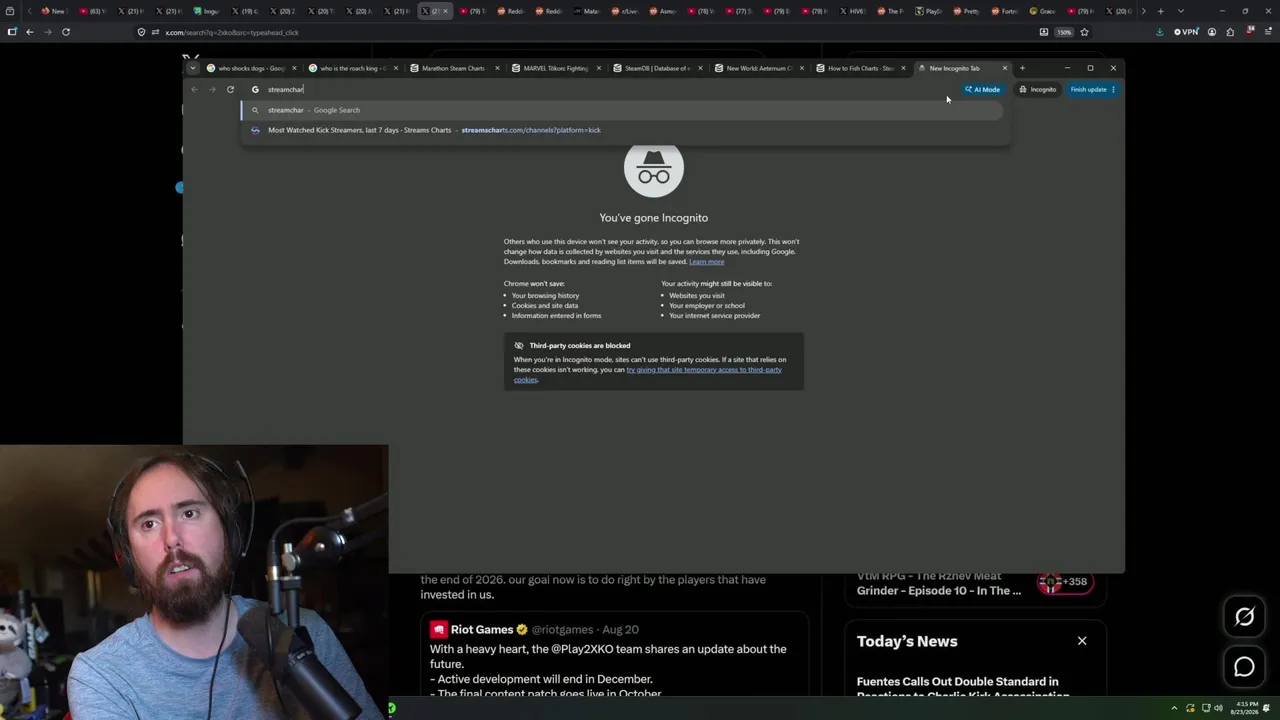1280x720 pixels.
Task: Close the New Incognito Tab
Action: pos(1005,68)
